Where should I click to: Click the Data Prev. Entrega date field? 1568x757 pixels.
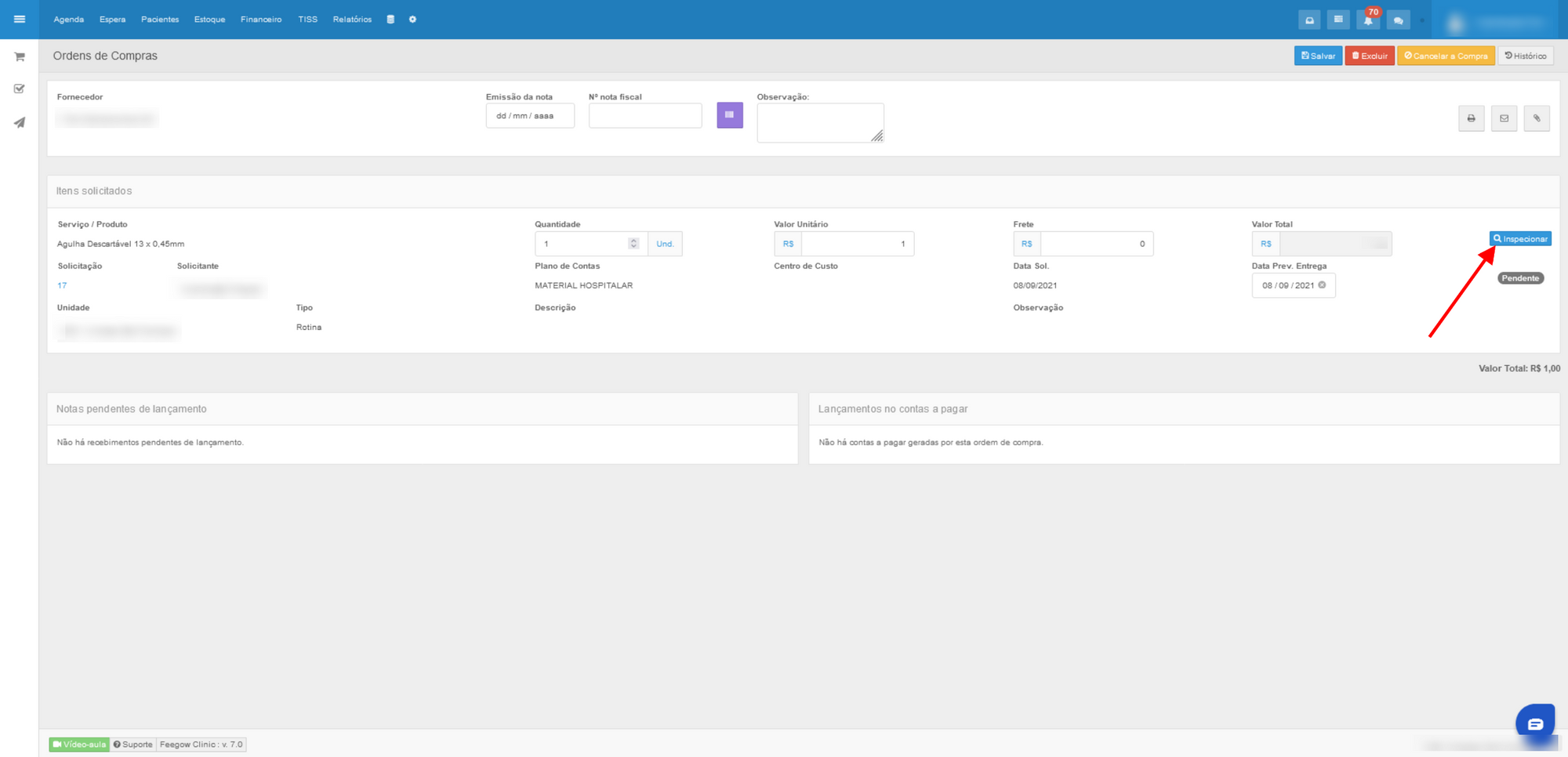click(1294, 285)
